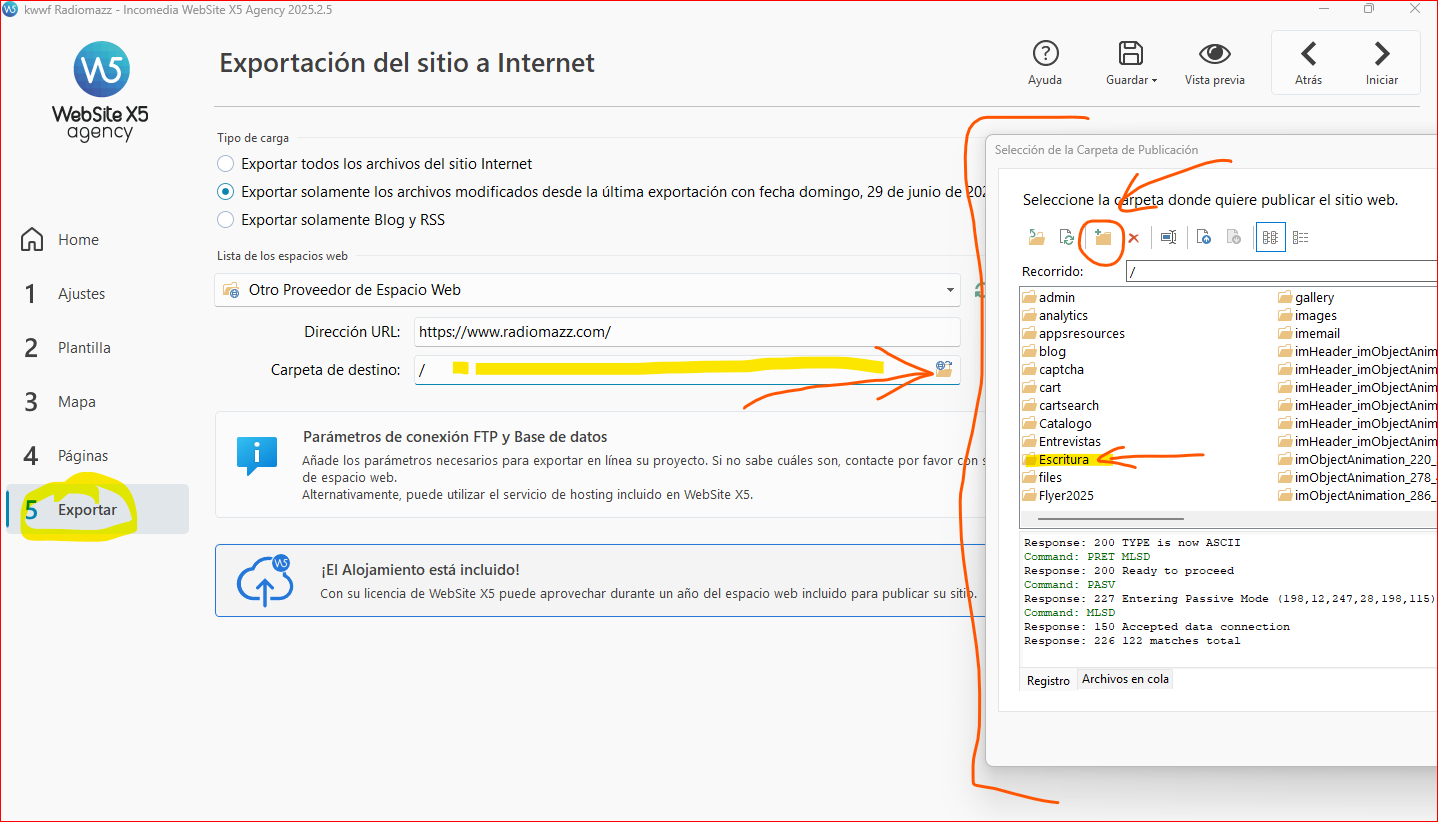Click the WebSite X5 agency logo
The image size is (1438, 822).
100,92
